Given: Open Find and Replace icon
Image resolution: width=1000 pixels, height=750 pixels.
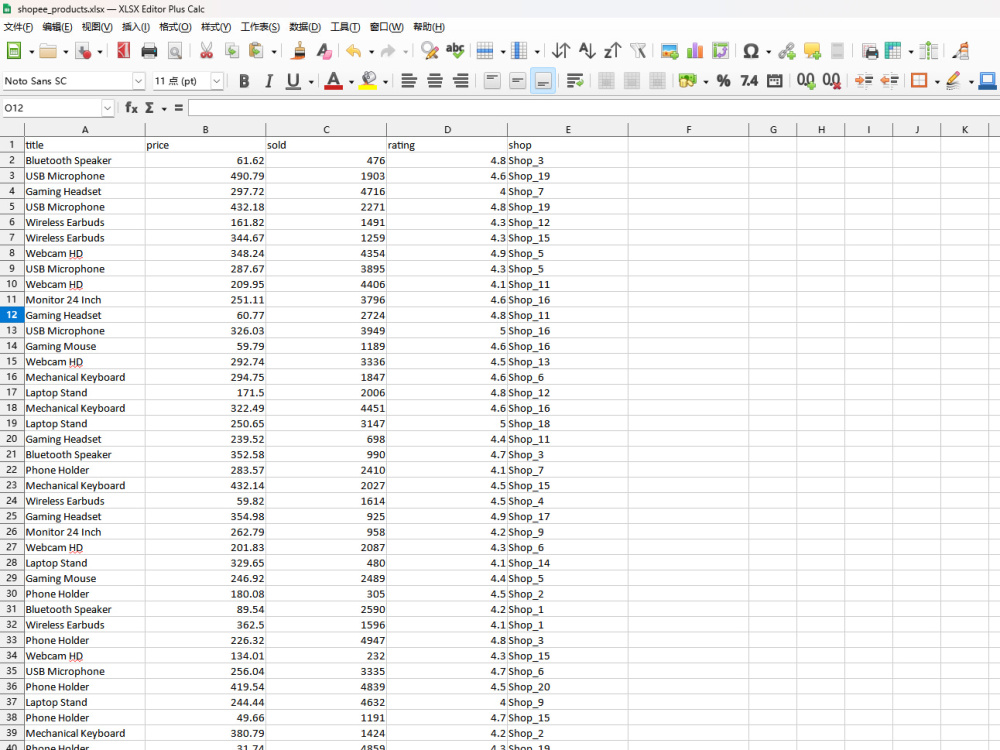Looking at the screenshot, I should coord(430,50).
